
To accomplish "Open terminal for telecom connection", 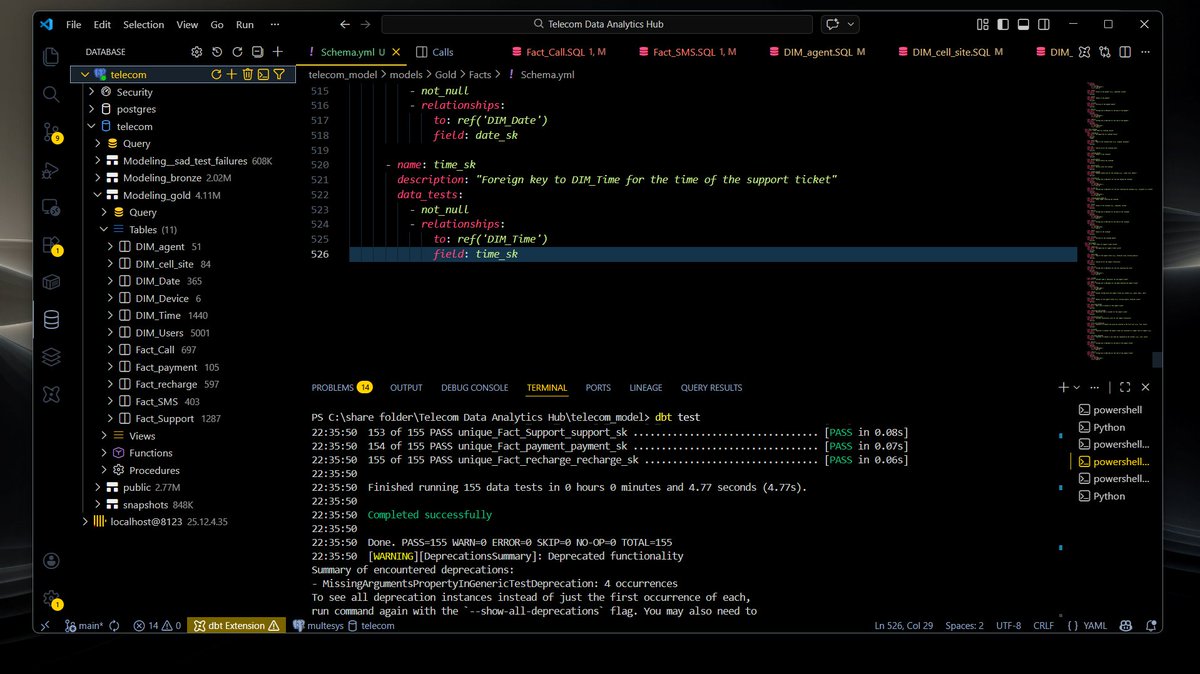I will tap(263, 74).
